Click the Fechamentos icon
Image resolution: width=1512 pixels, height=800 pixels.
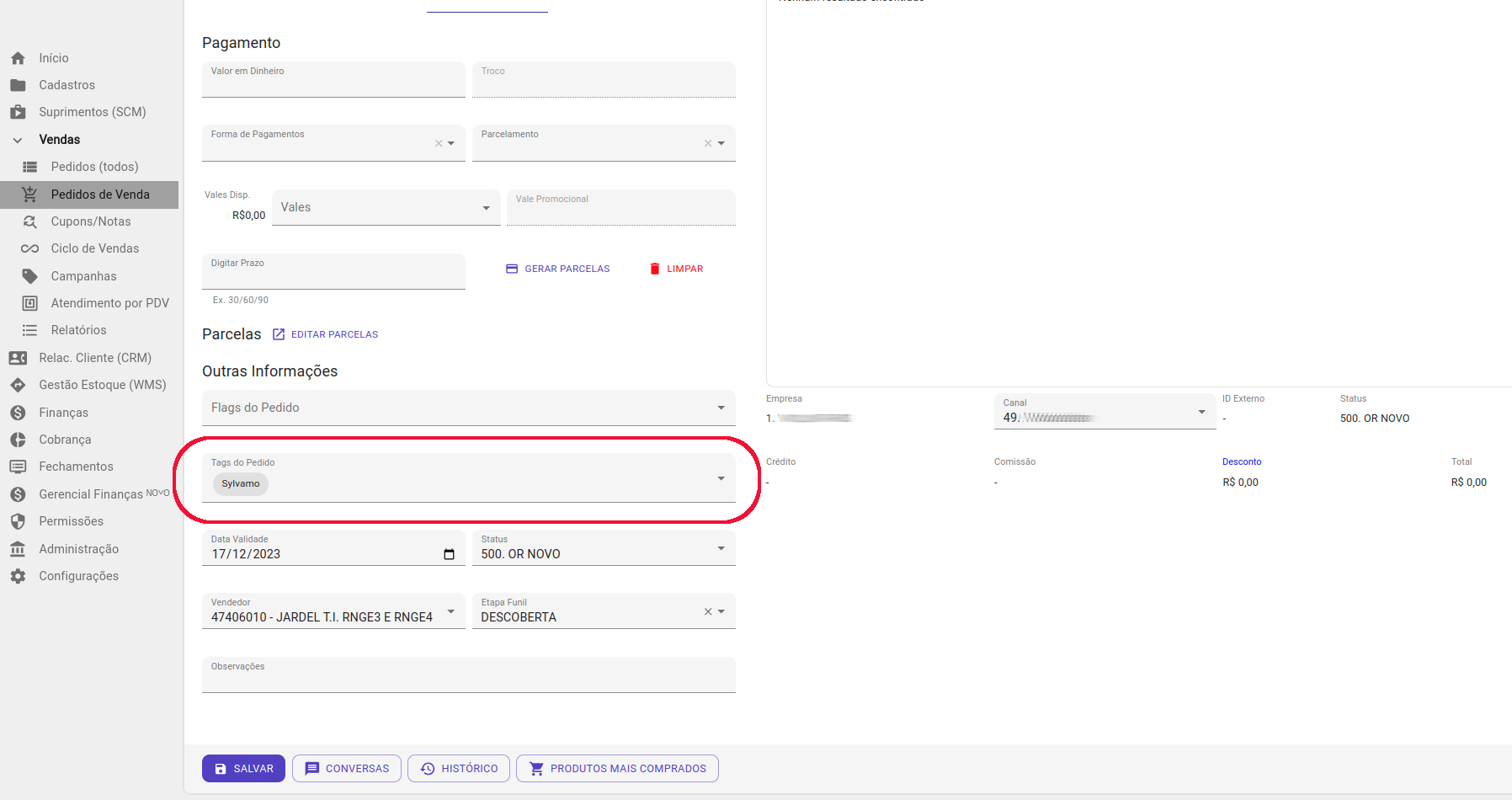coord(18,467)
